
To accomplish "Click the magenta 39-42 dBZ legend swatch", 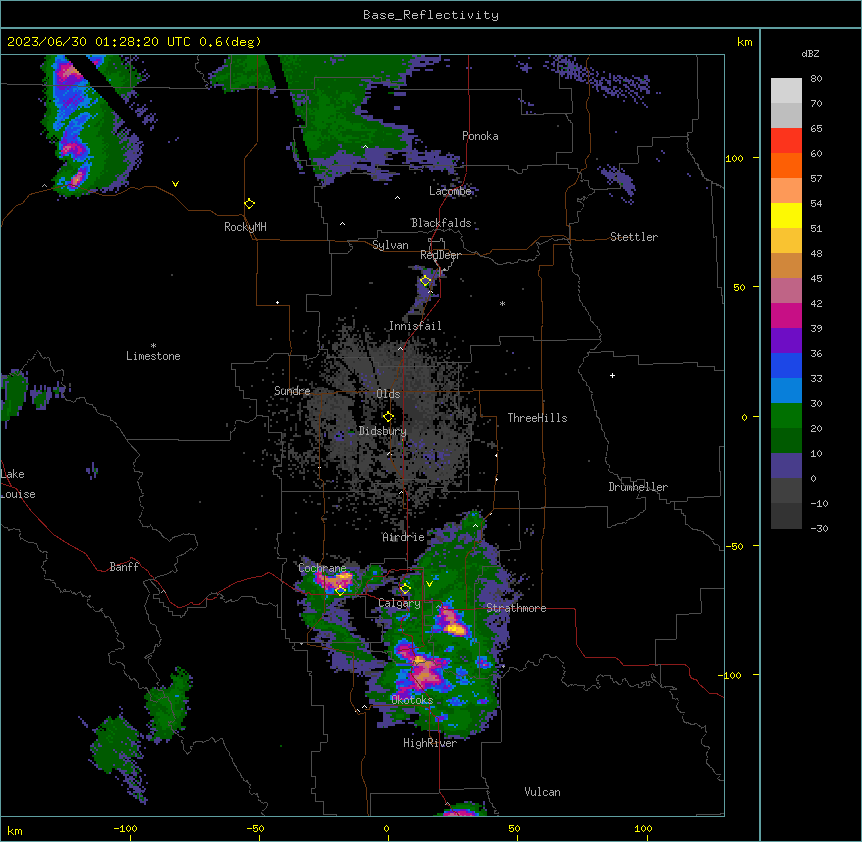I will click(x=786, y=316).
